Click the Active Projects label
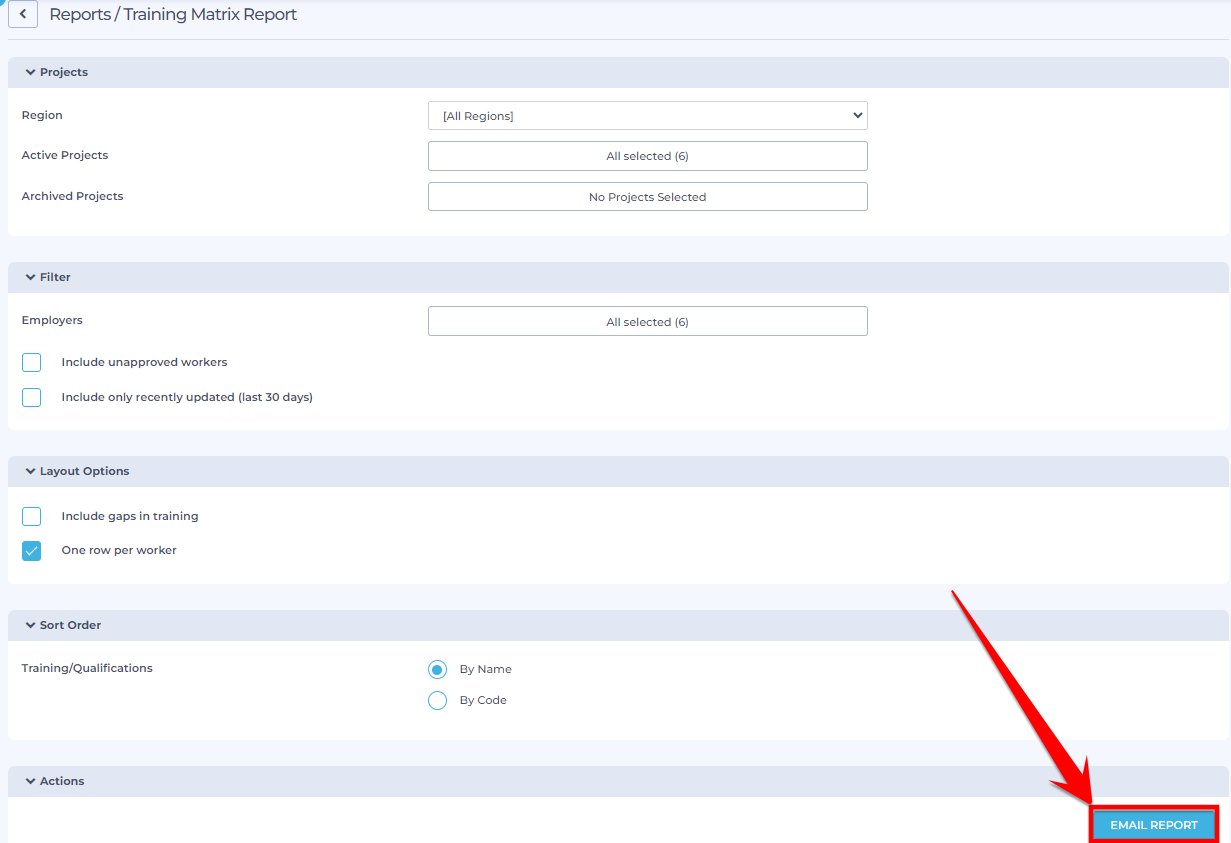This screenshot has width=1231, height=843. (65, 155)
